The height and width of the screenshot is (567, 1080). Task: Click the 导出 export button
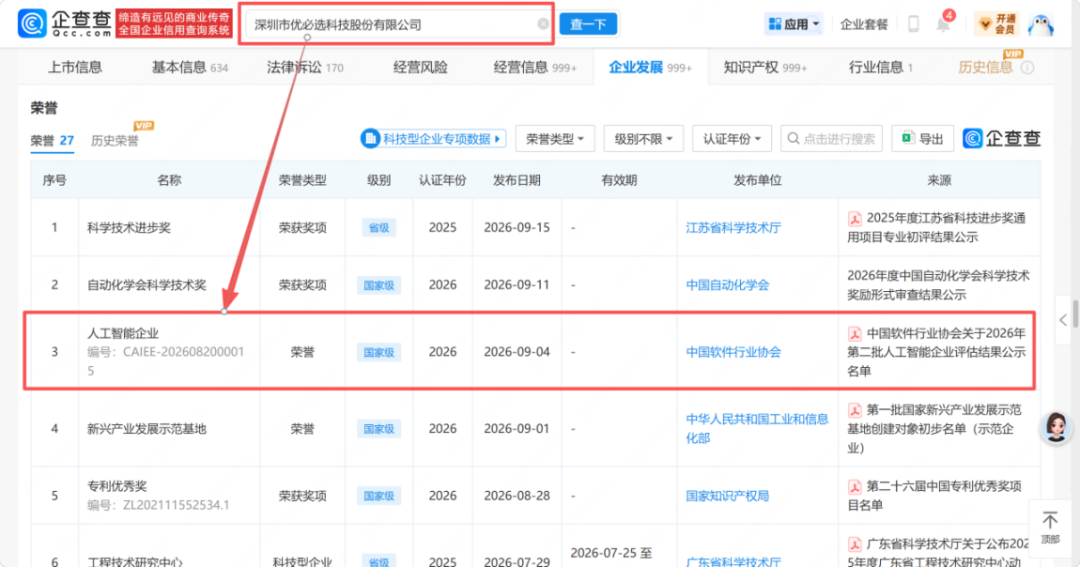923,138
